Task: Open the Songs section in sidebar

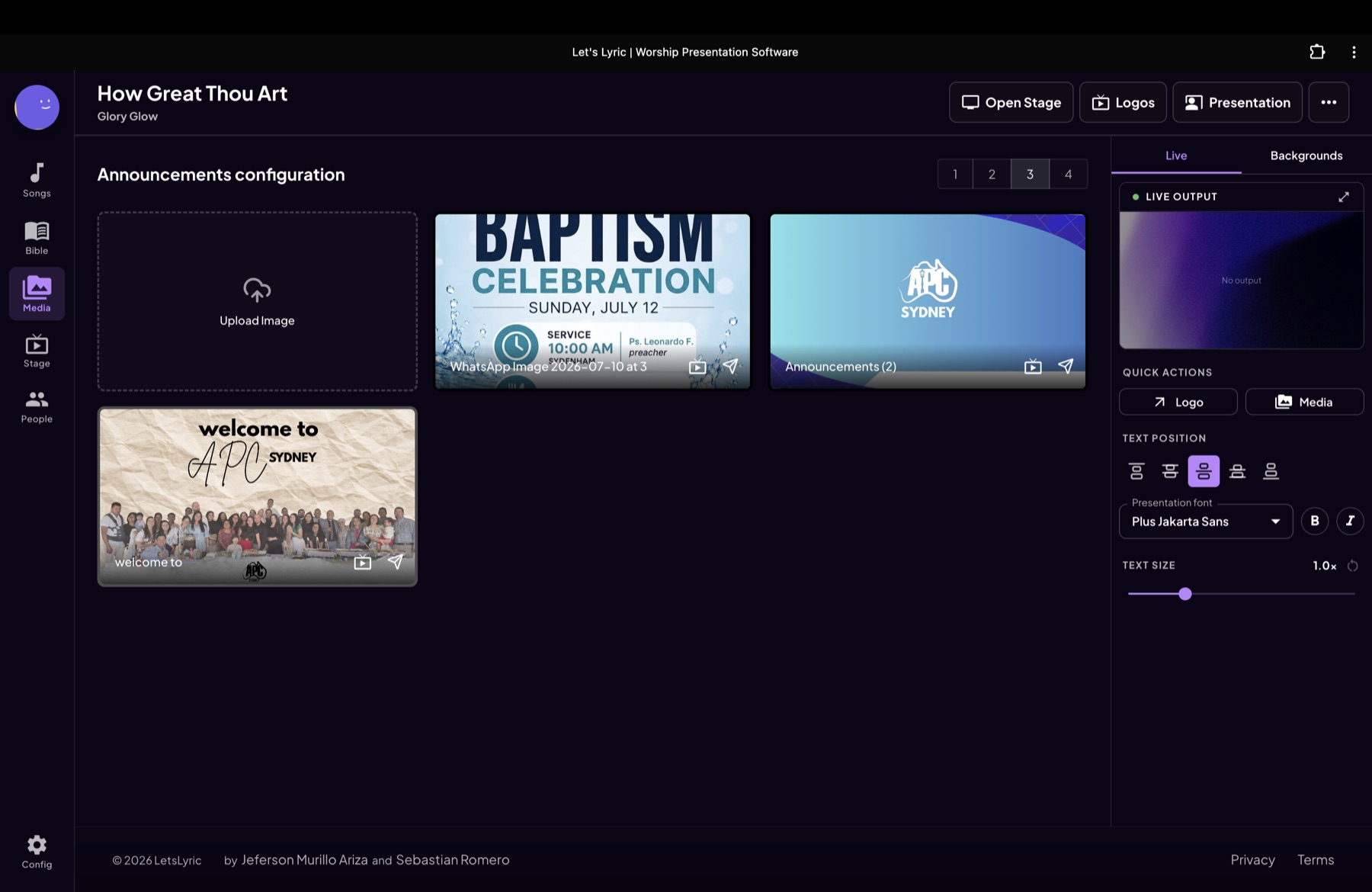Action: [37, 181]
